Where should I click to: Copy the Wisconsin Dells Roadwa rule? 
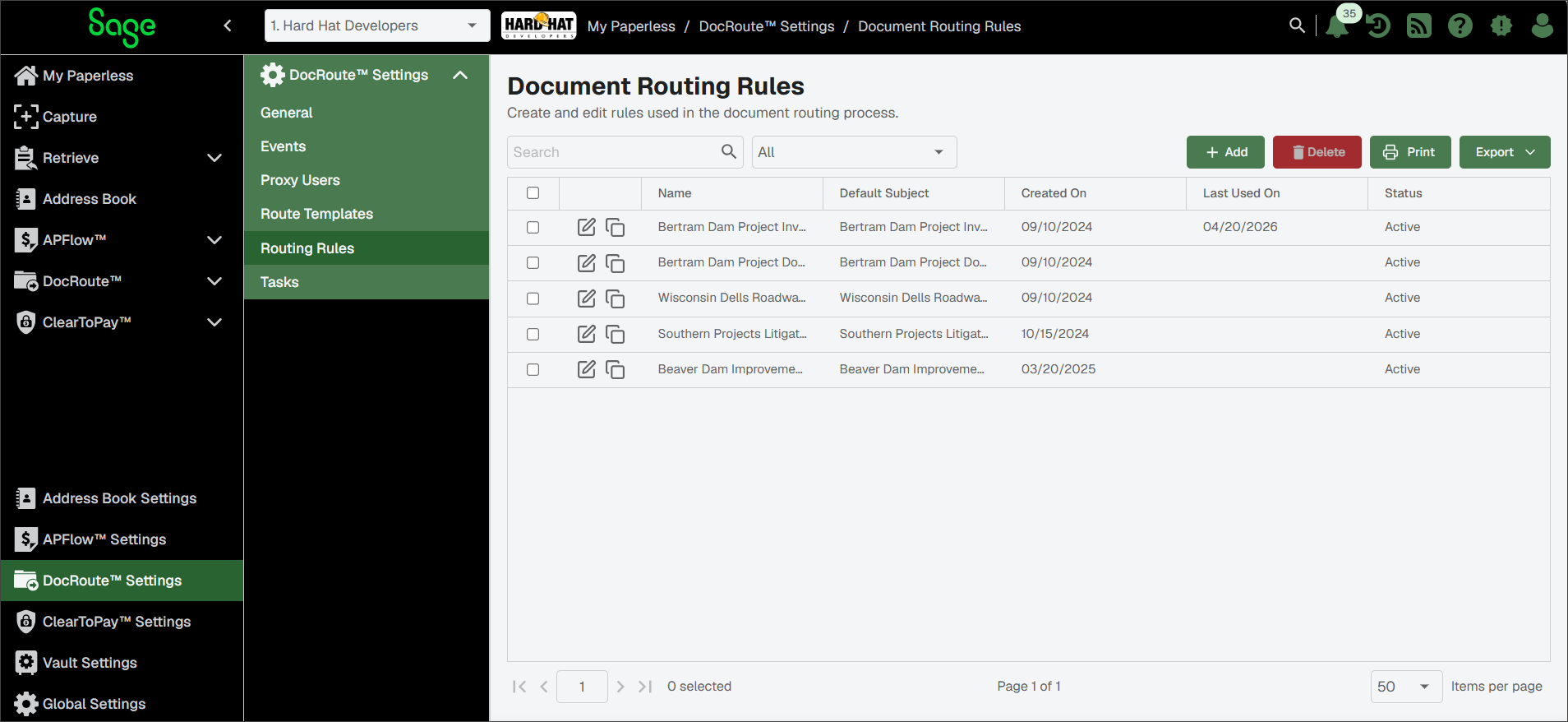click(615, 298)
